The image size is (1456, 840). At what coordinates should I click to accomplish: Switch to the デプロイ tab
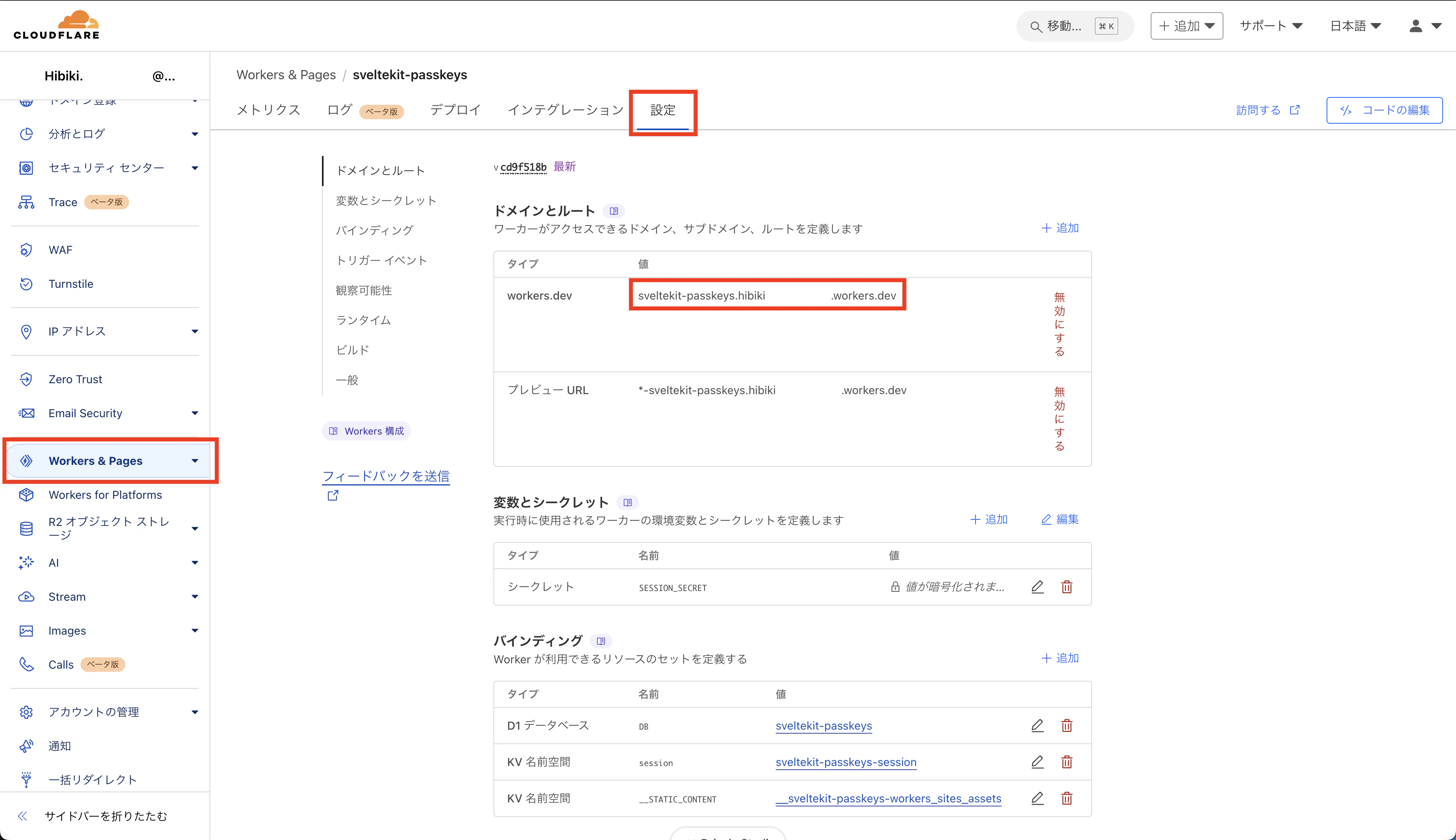pos(455,110)
